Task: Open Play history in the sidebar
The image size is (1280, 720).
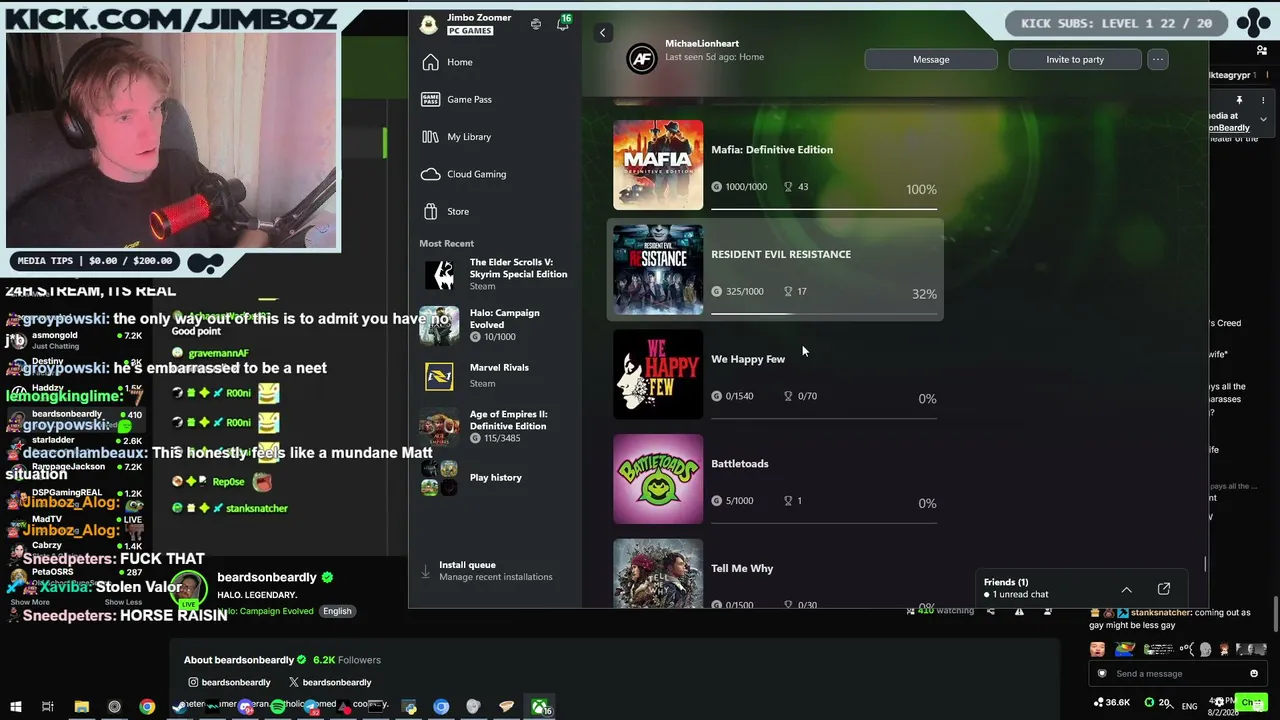Action: pos(494,477)
